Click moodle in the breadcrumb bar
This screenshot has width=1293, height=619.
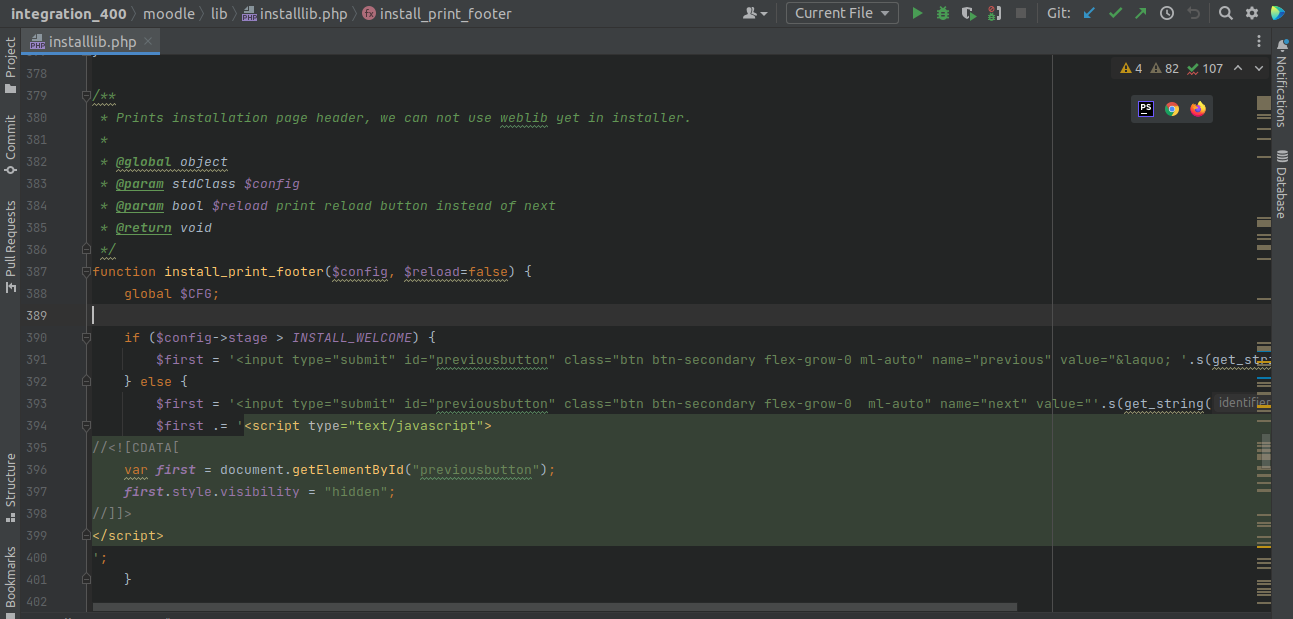pyautogui.click(x=169, y=13)
